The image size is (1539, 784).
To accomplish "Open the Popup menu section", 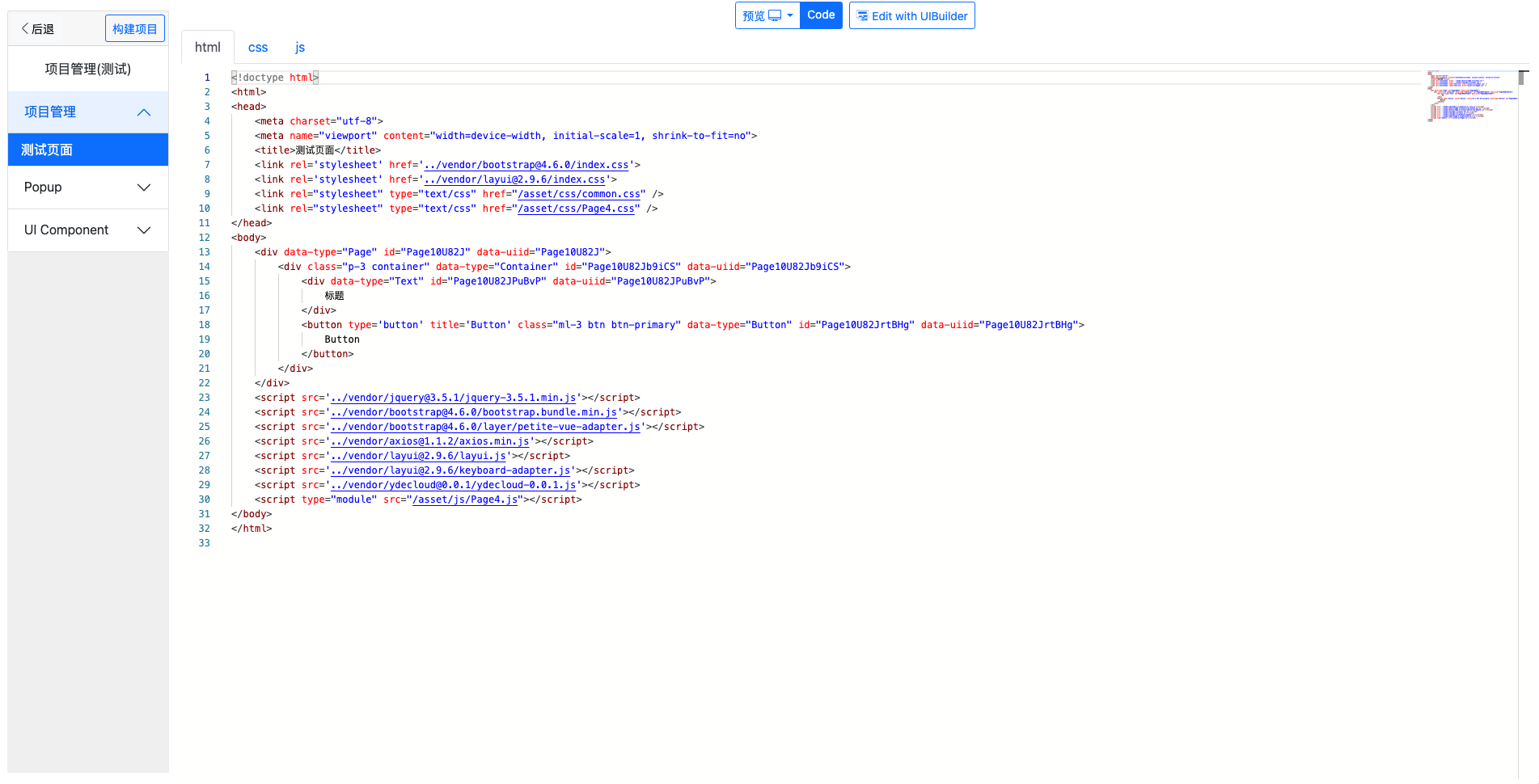I will (x=88, y=188).
